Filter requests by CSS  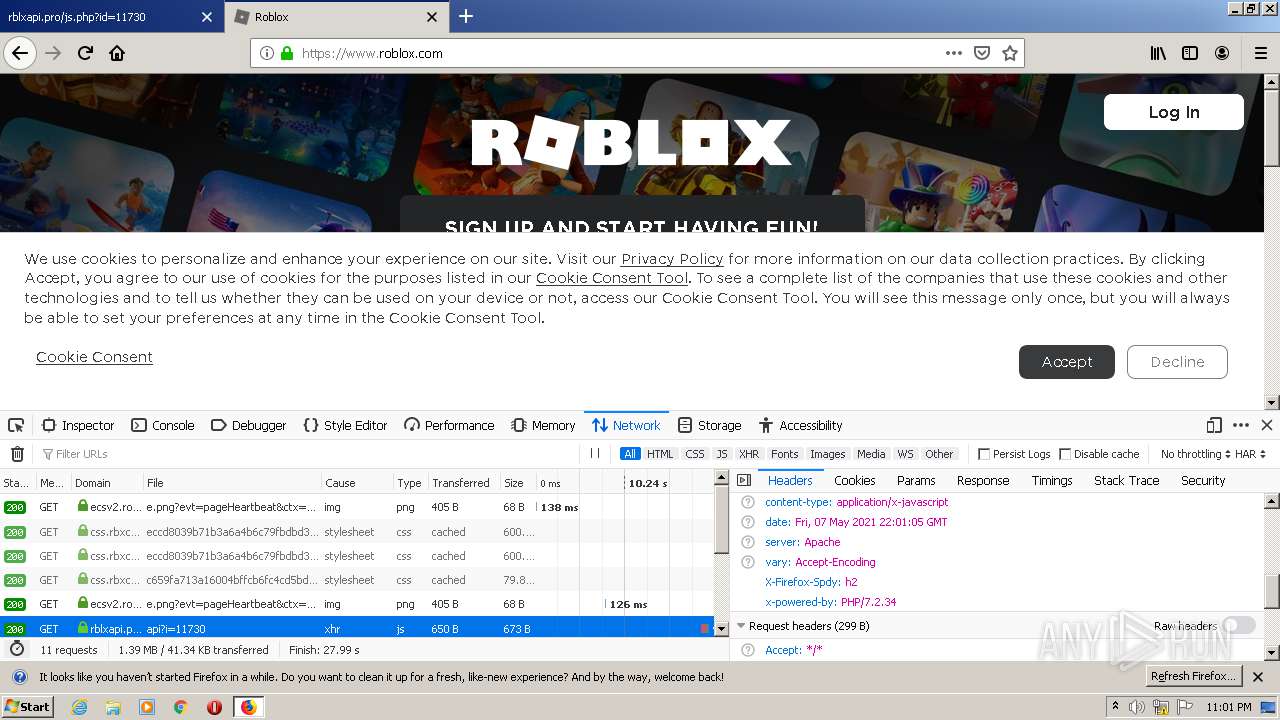point(695,454)
